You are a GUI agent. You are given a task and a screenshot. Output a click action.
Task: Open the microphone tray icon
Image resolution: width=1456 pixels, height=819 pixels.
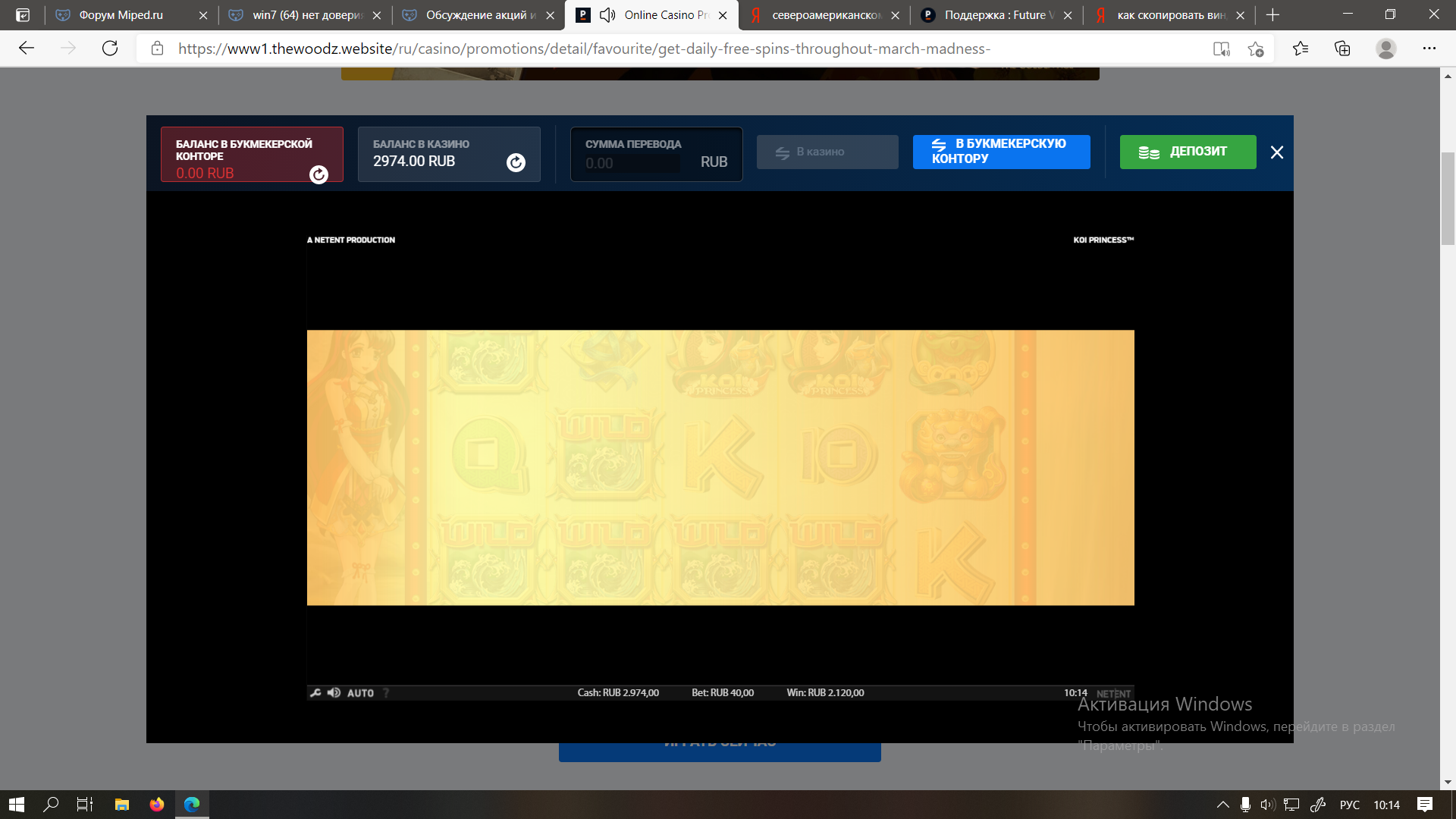click(x=1245, y=805)
